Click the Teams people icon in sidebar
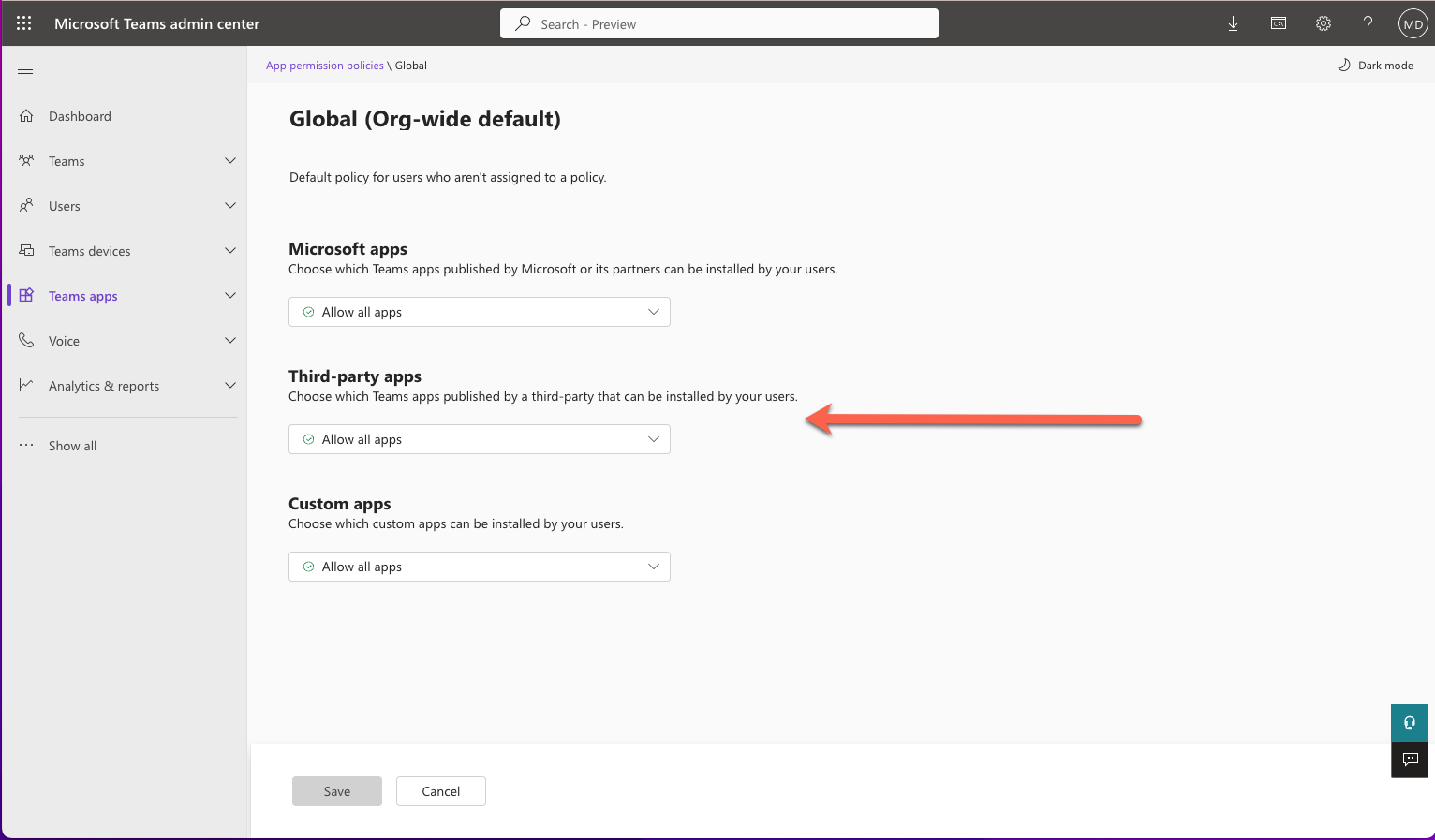Screen dimensions: 1435x840 (26, 160)
